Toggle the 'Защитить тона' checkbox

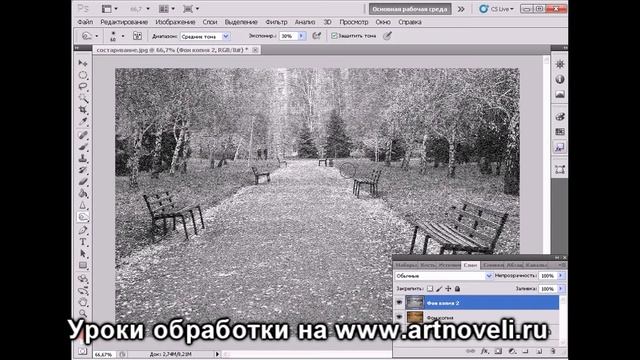tap(334, 36)
